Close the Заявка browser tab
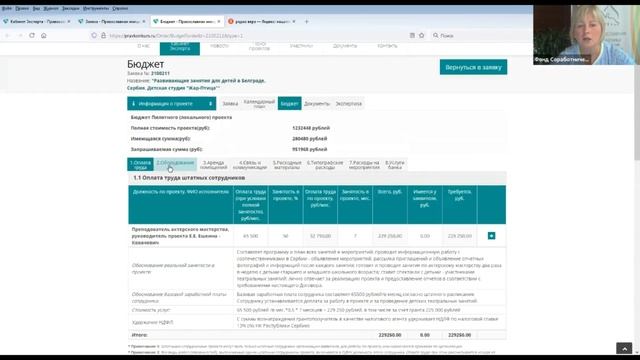Viewport: 640px width, 360px height. pos(144,21)
